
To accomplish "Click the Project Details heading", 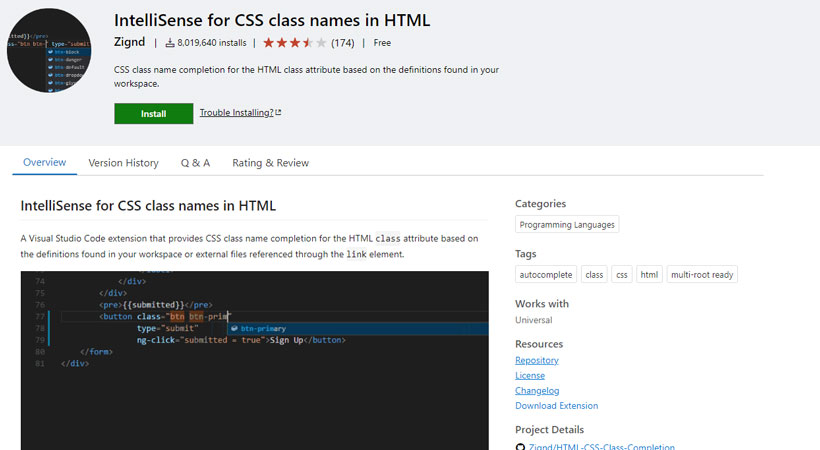I will pos(549,430).
